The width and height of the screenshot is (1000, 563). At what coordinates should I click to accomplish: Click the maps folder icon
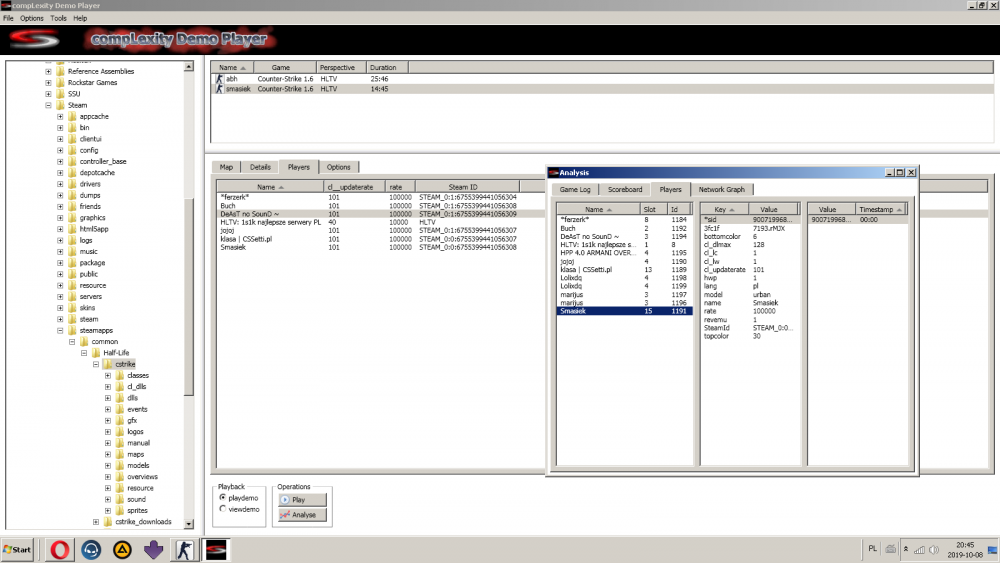click(x=119, y=455)
